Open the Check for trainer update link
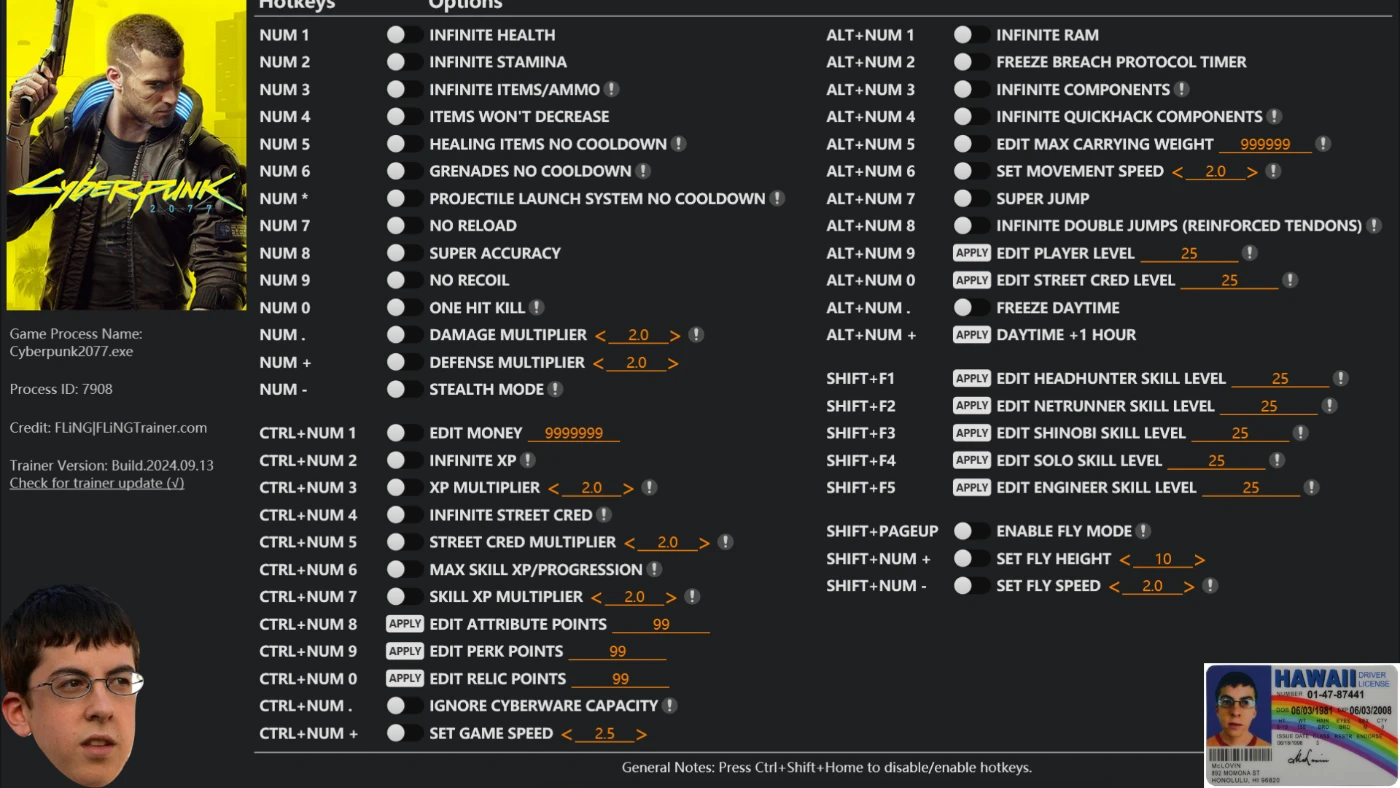Image resolution: width=1400 pixels, height=788 pixels. pyautogui.click(x=97, y=483)
